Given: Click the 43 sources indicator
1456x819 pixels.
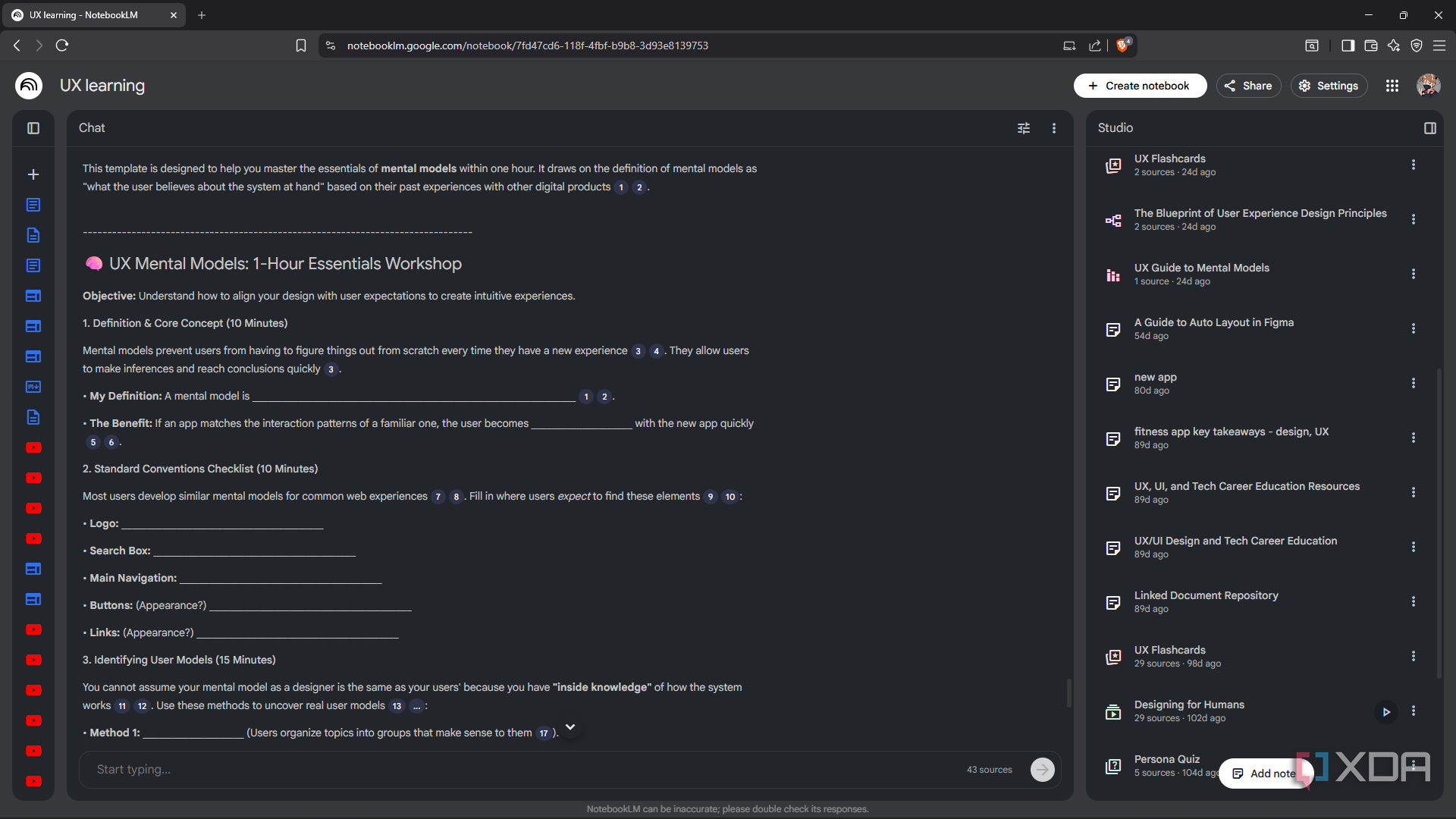Looking at the screenshot, I should (x=989, y=770).
